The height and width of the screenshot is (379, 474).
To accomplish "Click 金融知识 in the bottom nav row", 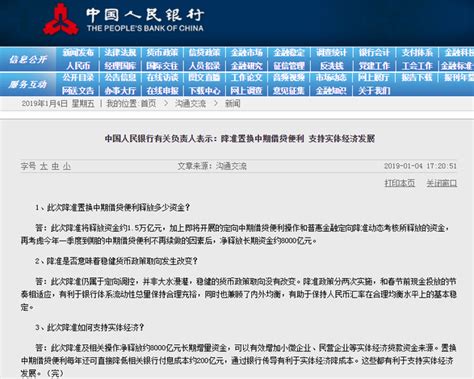I will [331, 91].
